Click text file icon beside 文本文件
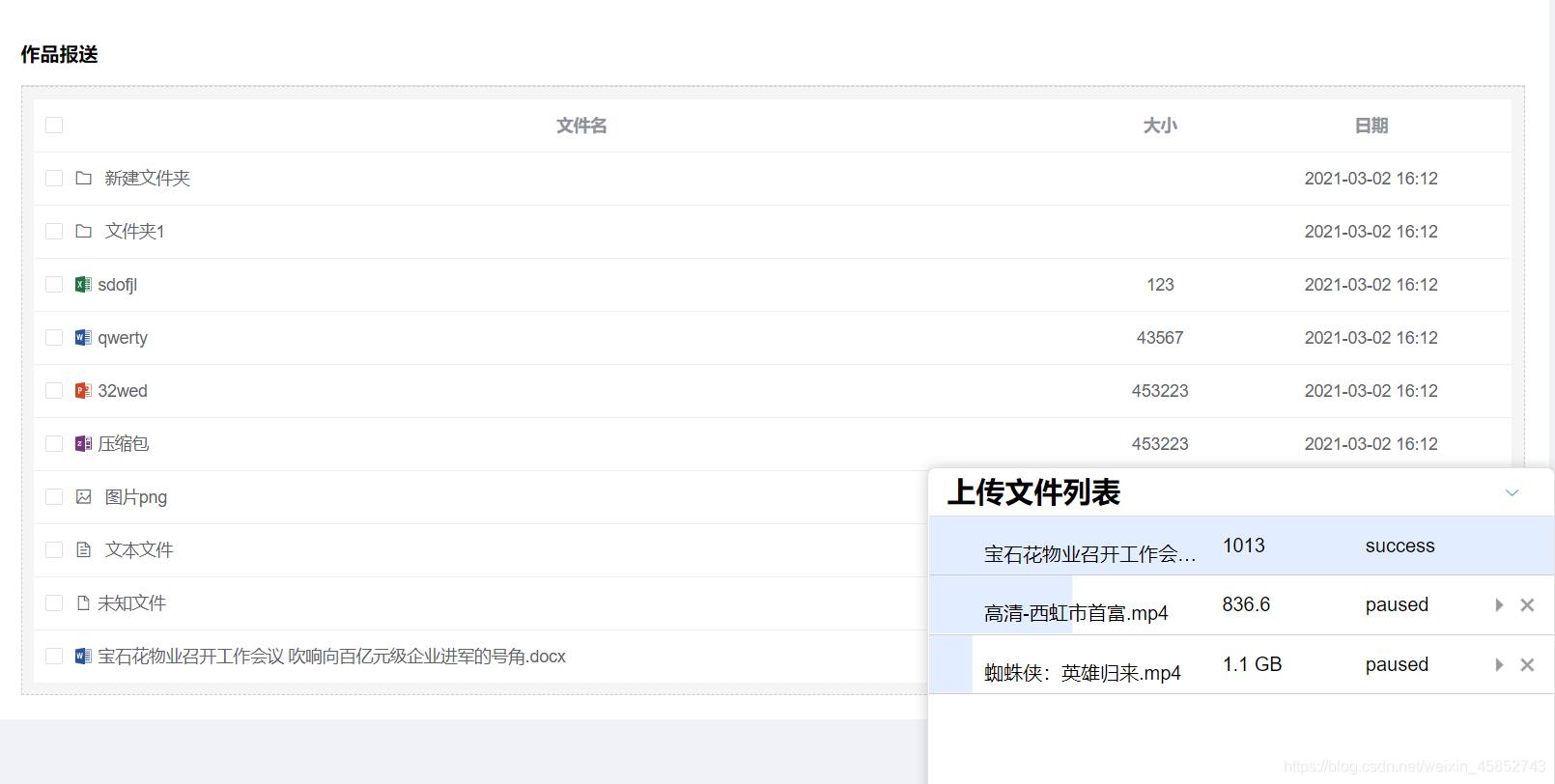 click(84, 549)
